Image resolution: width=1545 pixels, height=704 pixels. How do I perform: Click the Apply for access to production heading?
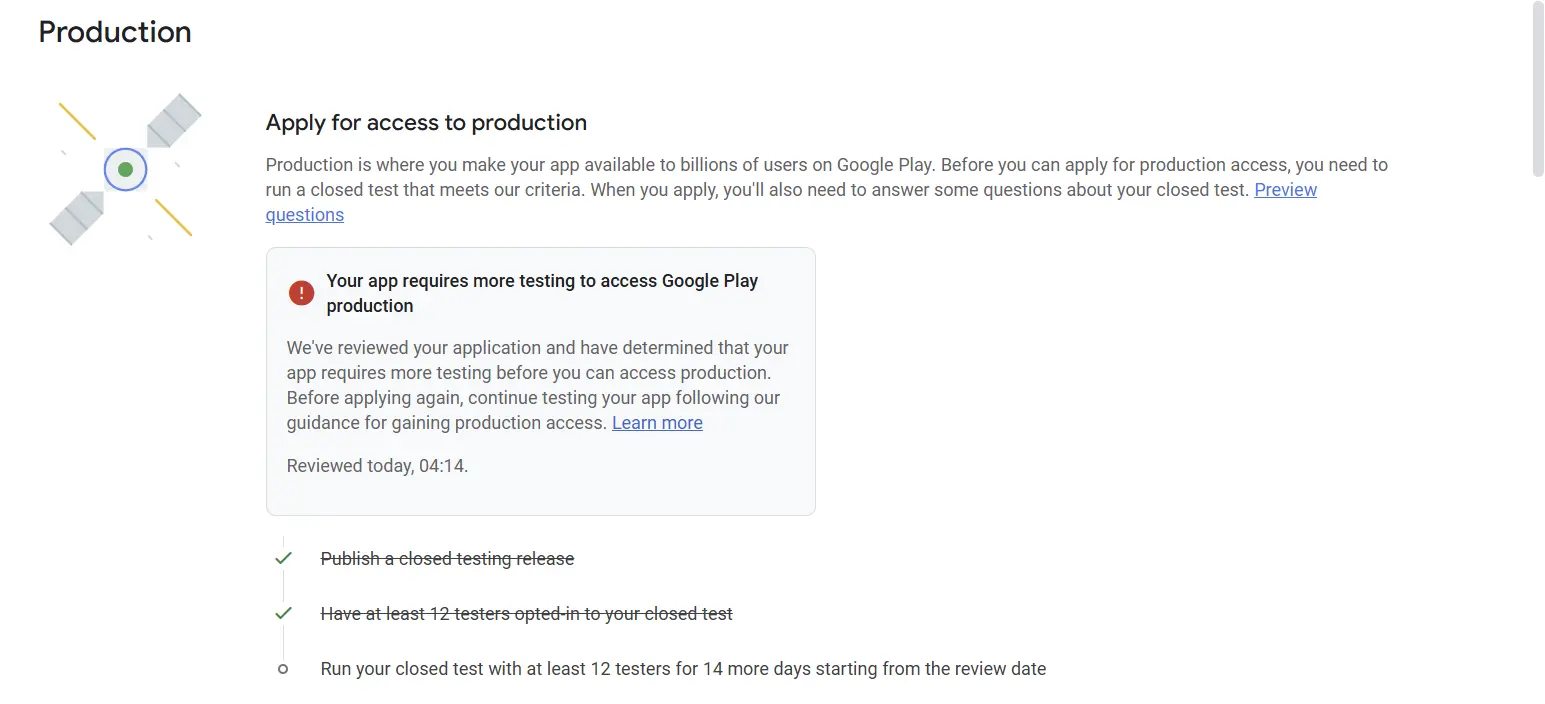point(426,123)
